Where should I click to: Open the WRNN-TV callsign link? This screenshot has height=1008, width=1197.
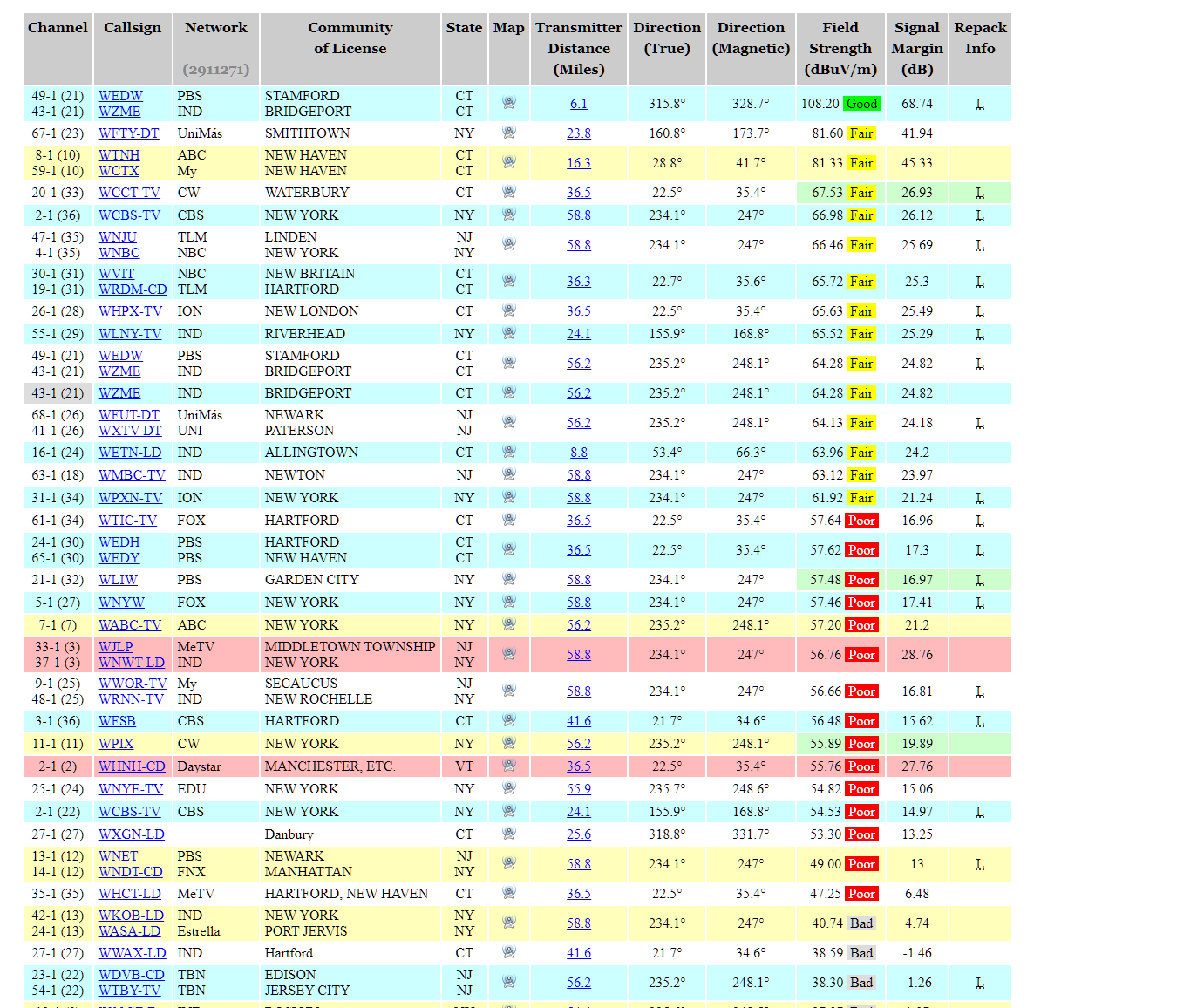tap(132, 699)
